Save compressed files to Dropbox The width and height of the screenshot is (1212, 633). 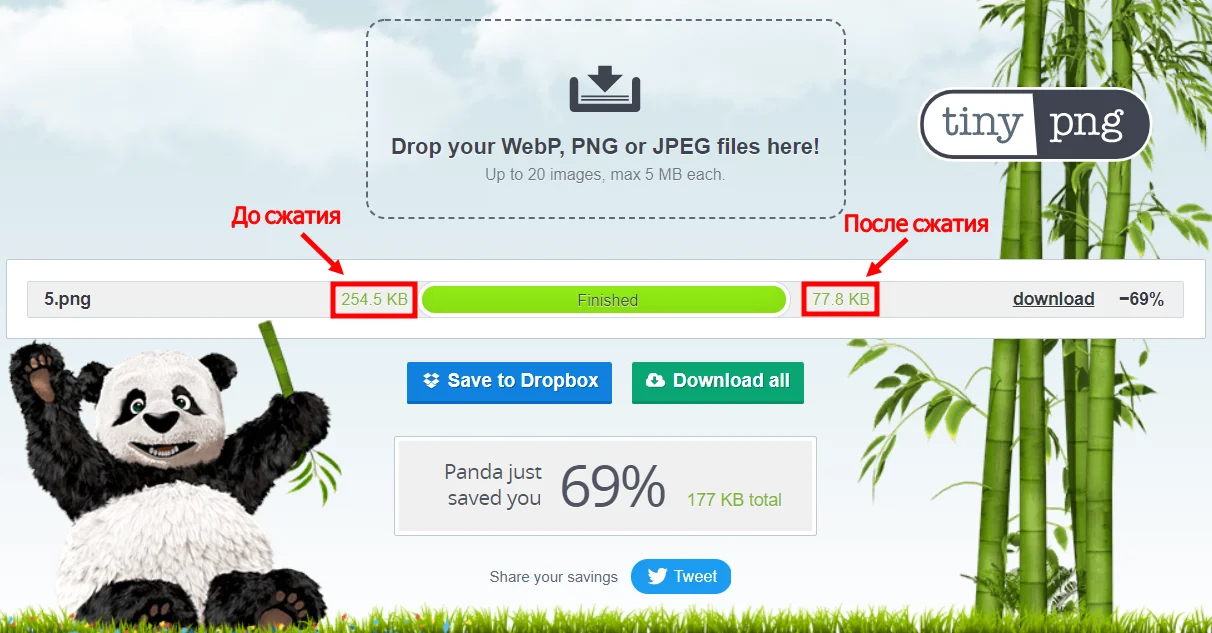[509, 382]
